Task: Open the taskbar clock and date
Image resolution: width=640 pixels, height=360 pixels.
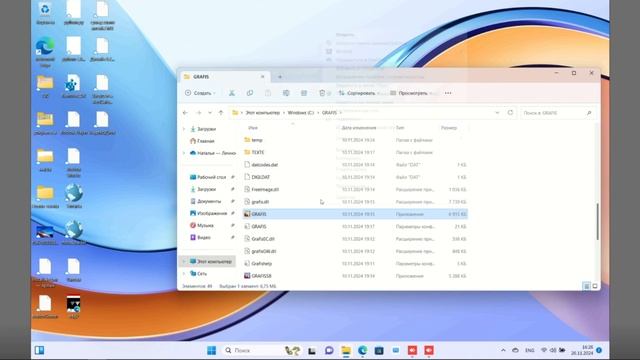Action: tap(582, 350)
